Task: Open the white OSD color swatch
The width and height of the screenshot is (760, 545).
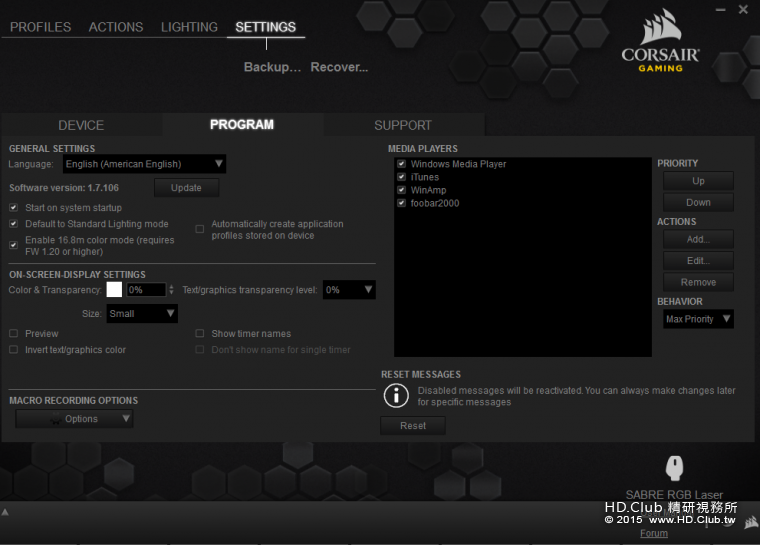Action: pyautogui.click(x=114, y=289)
